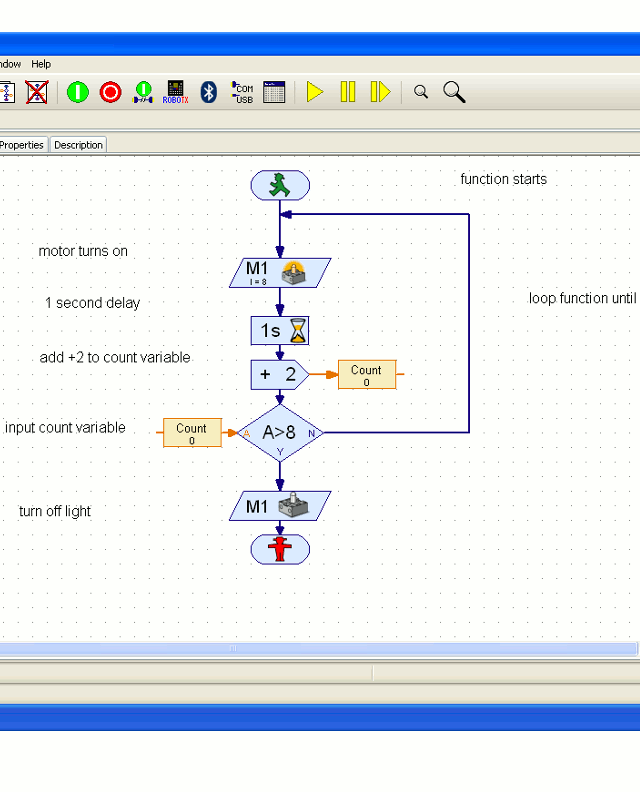Click the large zoom-in magnifier
This screenshot has height=792, width=640.
454,92
